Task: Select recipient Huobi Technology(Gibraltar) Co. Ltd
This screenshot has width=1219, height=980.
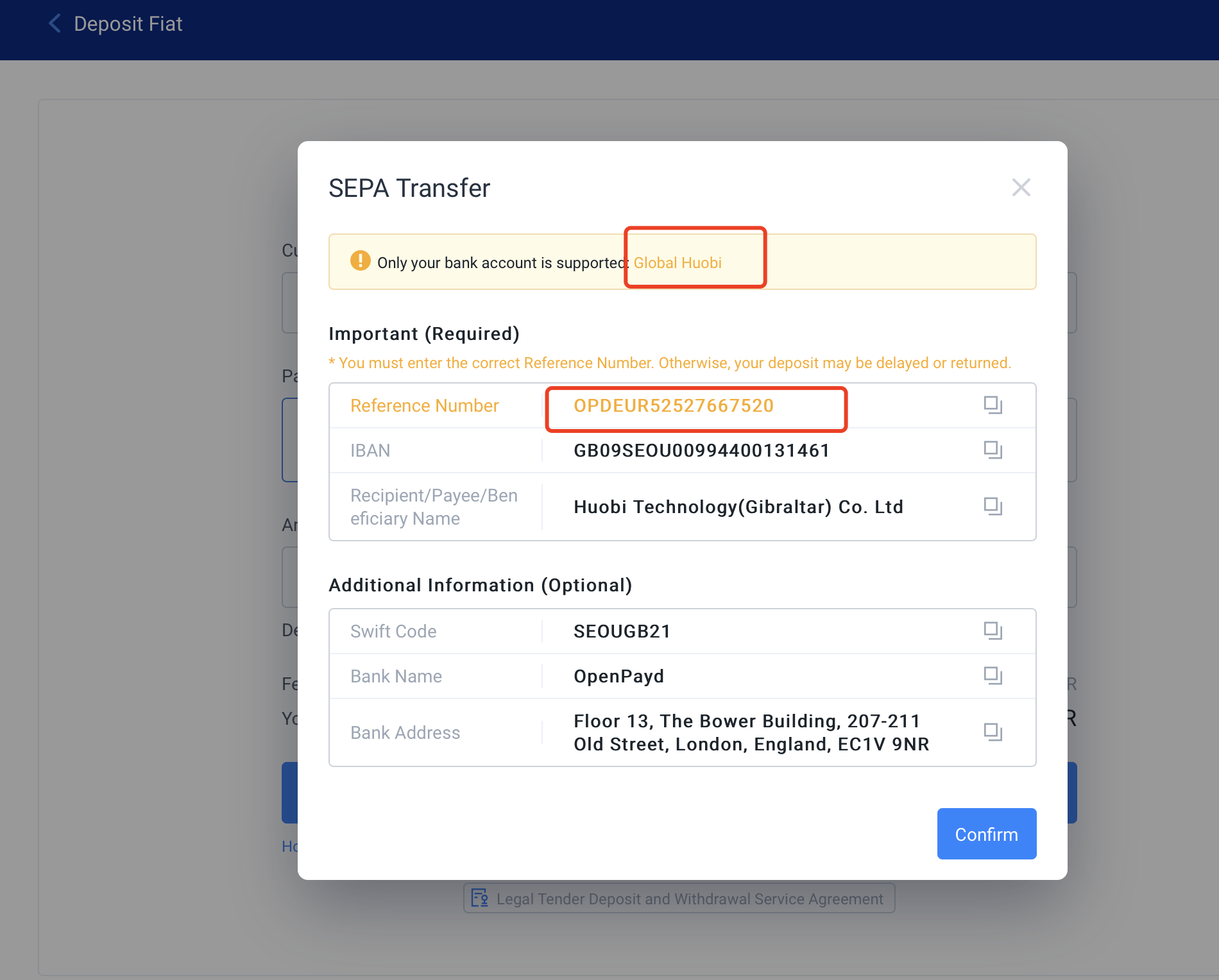Action: (738, 507)
